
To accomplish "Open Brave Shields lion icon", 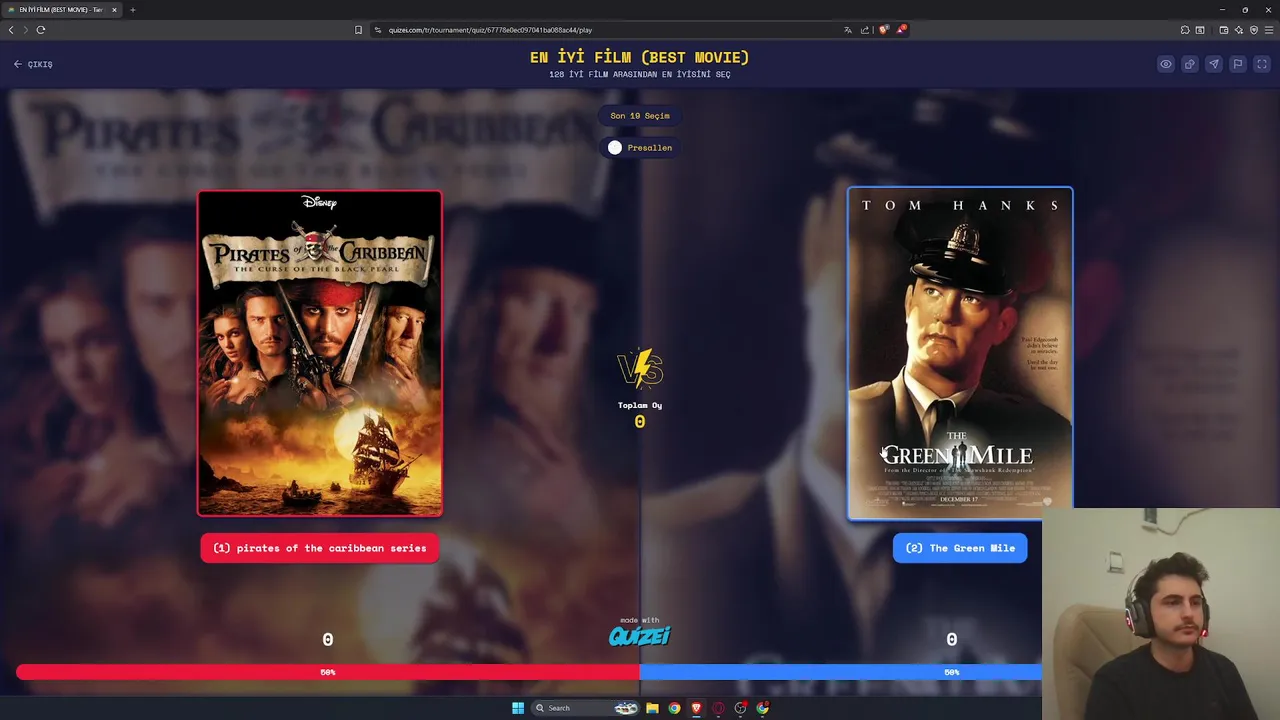I will pyautogui.click(x=884, y=30).
